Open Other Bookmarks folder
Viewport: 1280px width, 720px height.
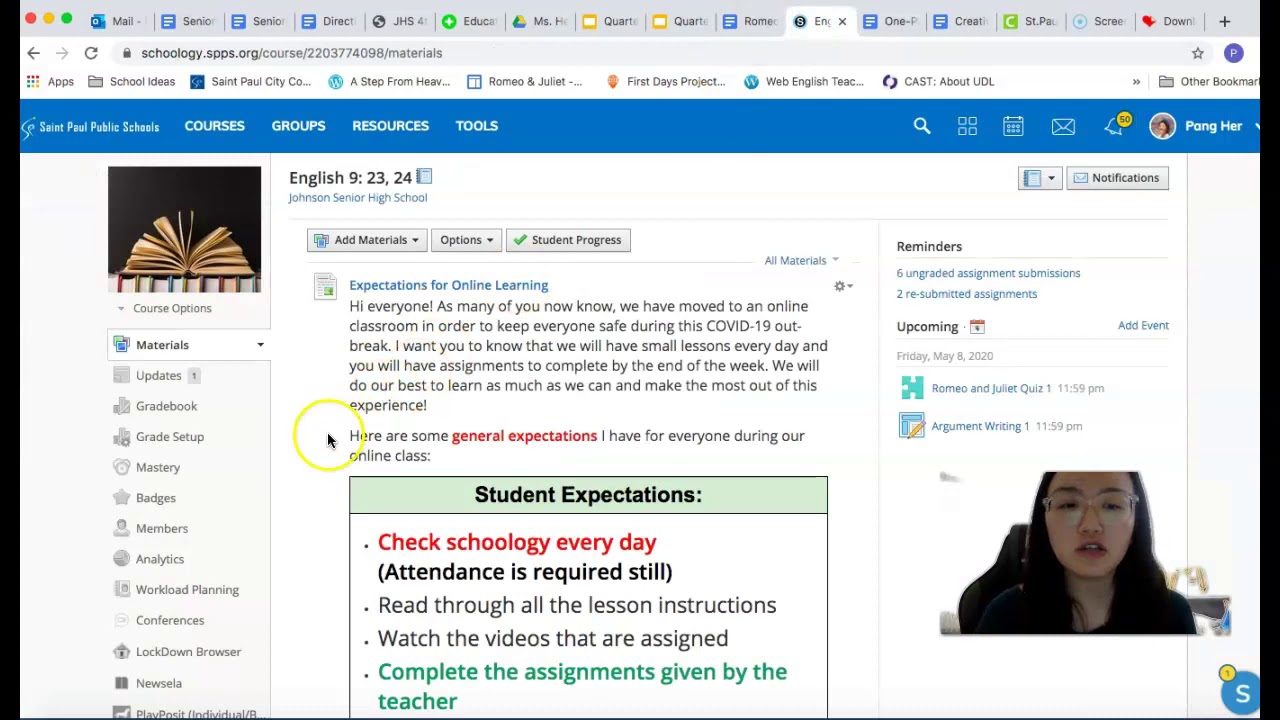(x=1209, y=82)
